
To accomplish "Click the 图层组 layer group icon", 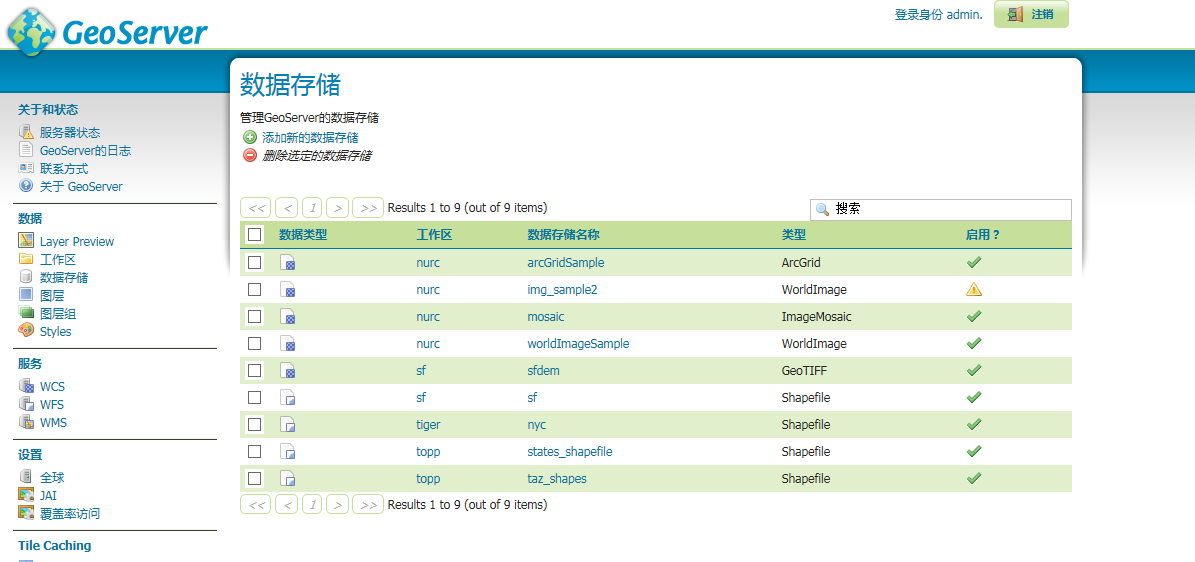I will pyautogui.click(x=26, y=313).
